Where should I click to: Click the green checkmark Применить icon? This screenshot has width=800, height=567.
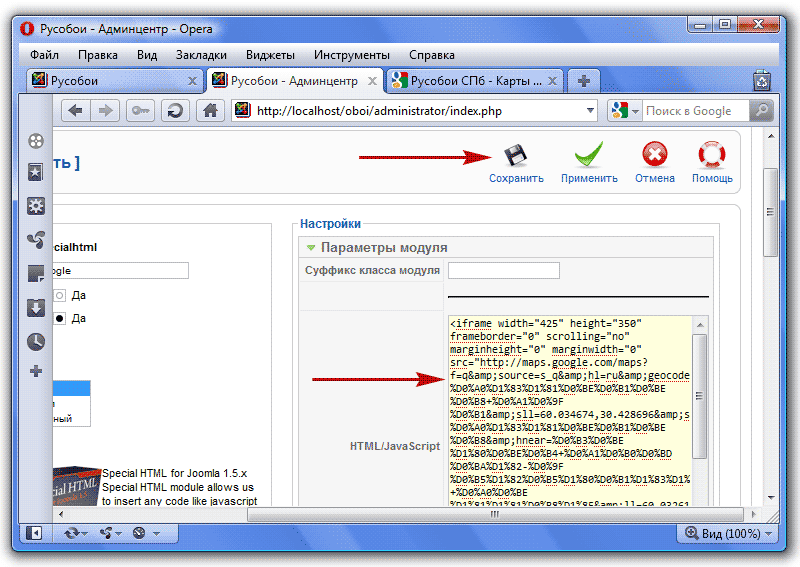[x=588, y=156]
